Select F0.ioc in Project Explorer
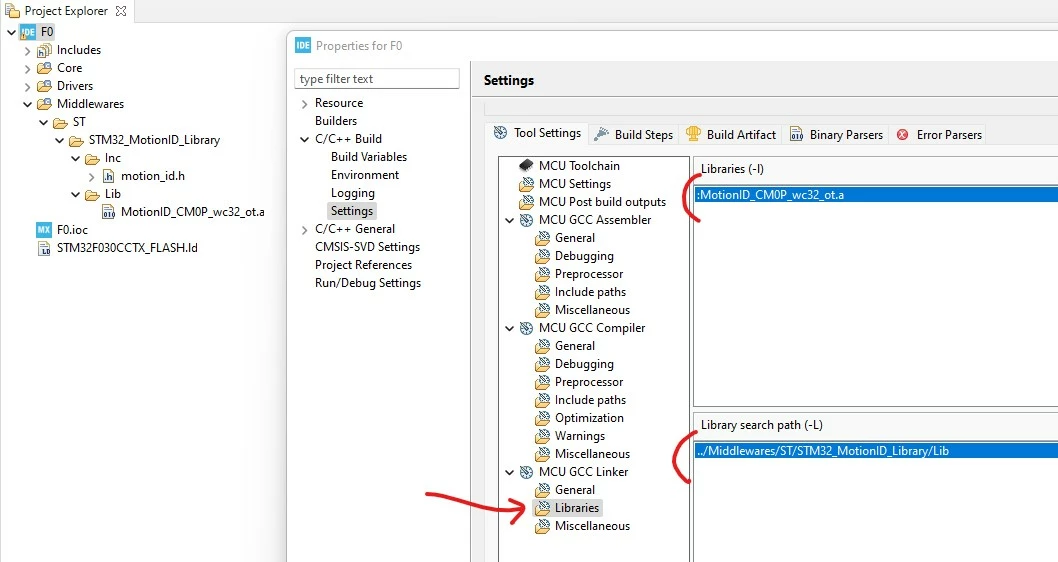The width and height of the screenshot is (1058, 562). click(72, 229)
